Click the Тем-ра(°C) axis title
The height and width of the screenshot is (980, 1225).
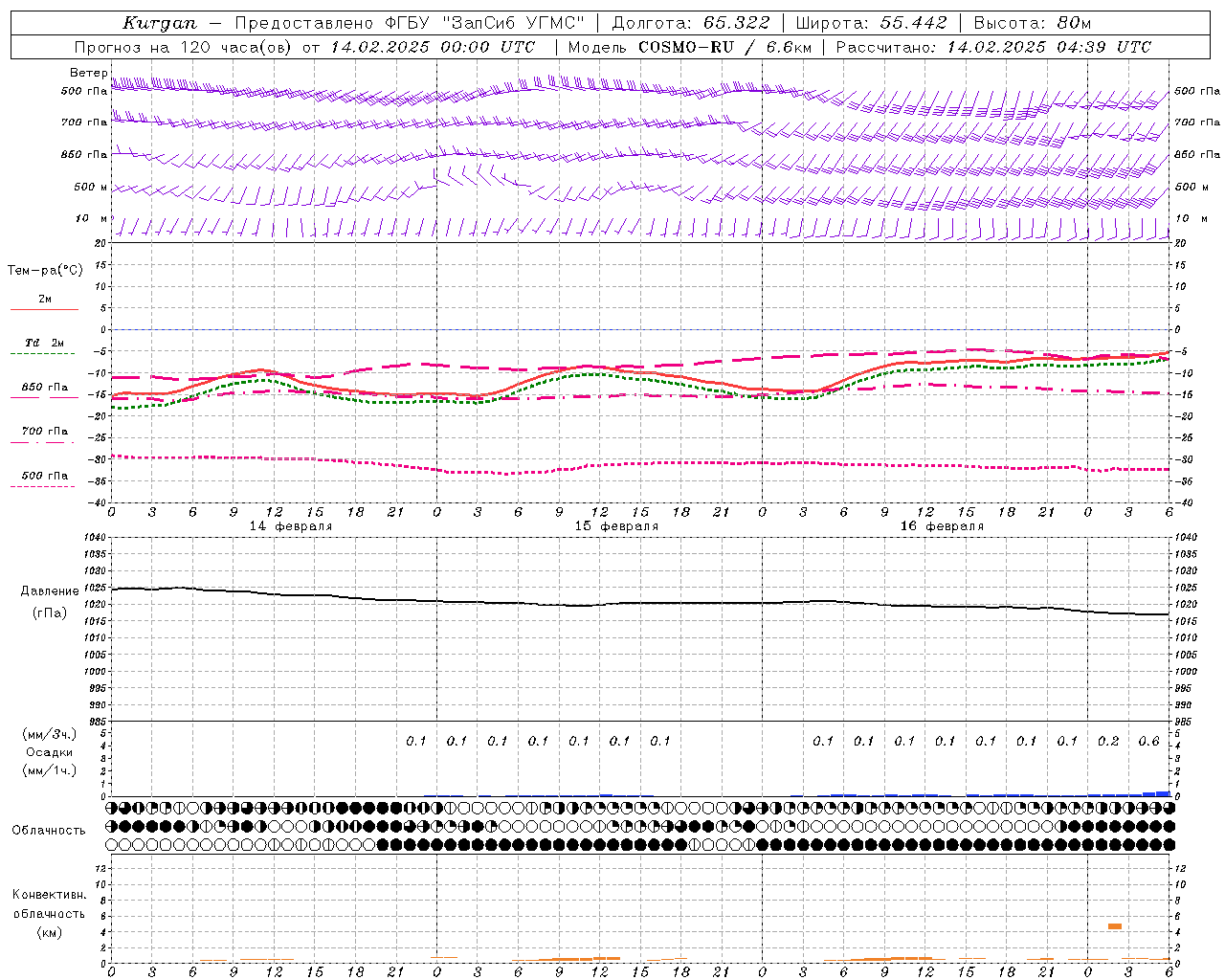(45, 271)
